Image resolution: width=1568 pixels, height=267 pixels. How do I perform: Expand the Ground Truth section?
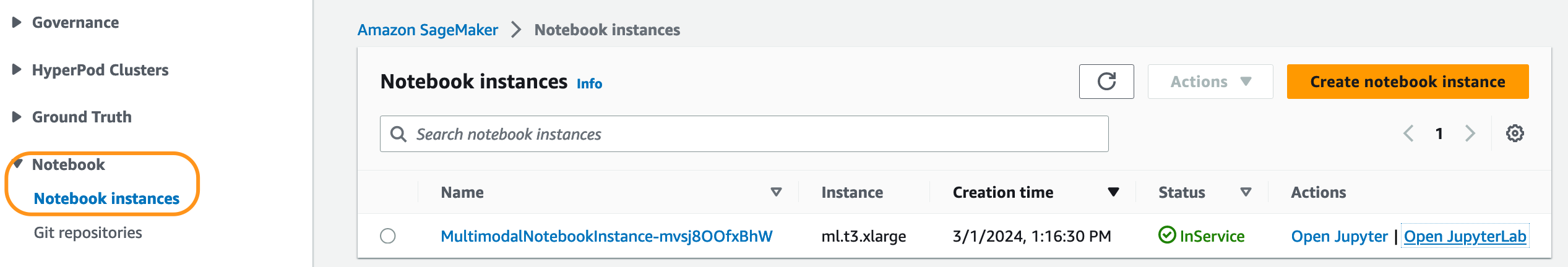[x=17, y=117]
